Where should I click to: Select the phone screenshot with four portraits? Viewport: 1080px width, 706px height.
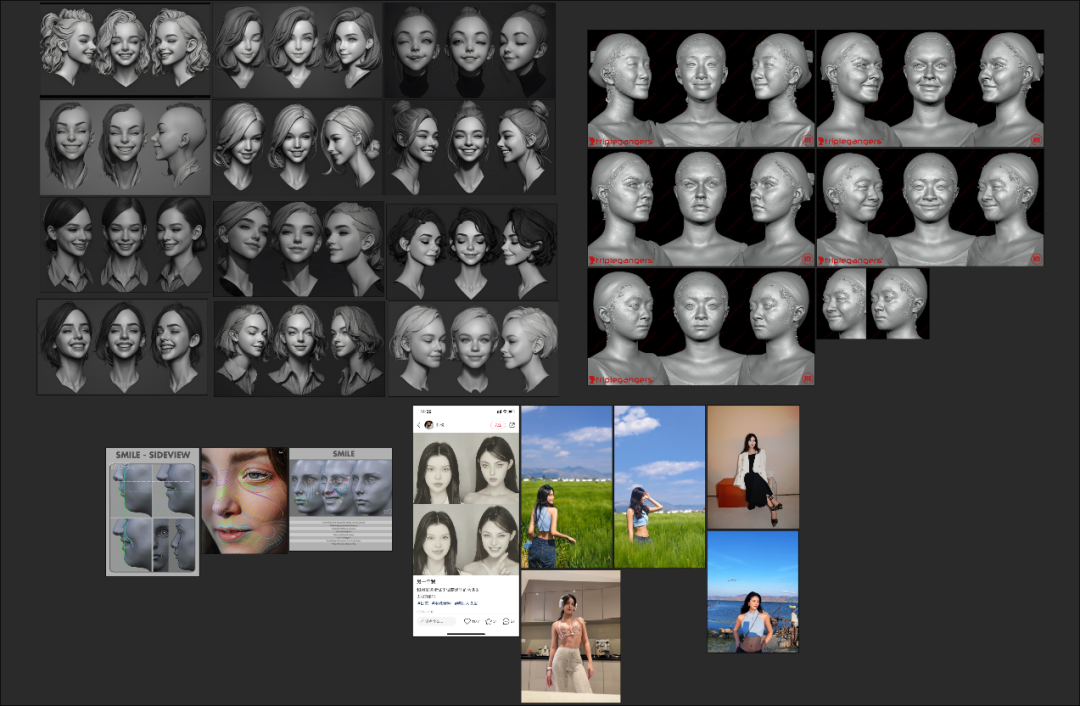pos(466,521)
